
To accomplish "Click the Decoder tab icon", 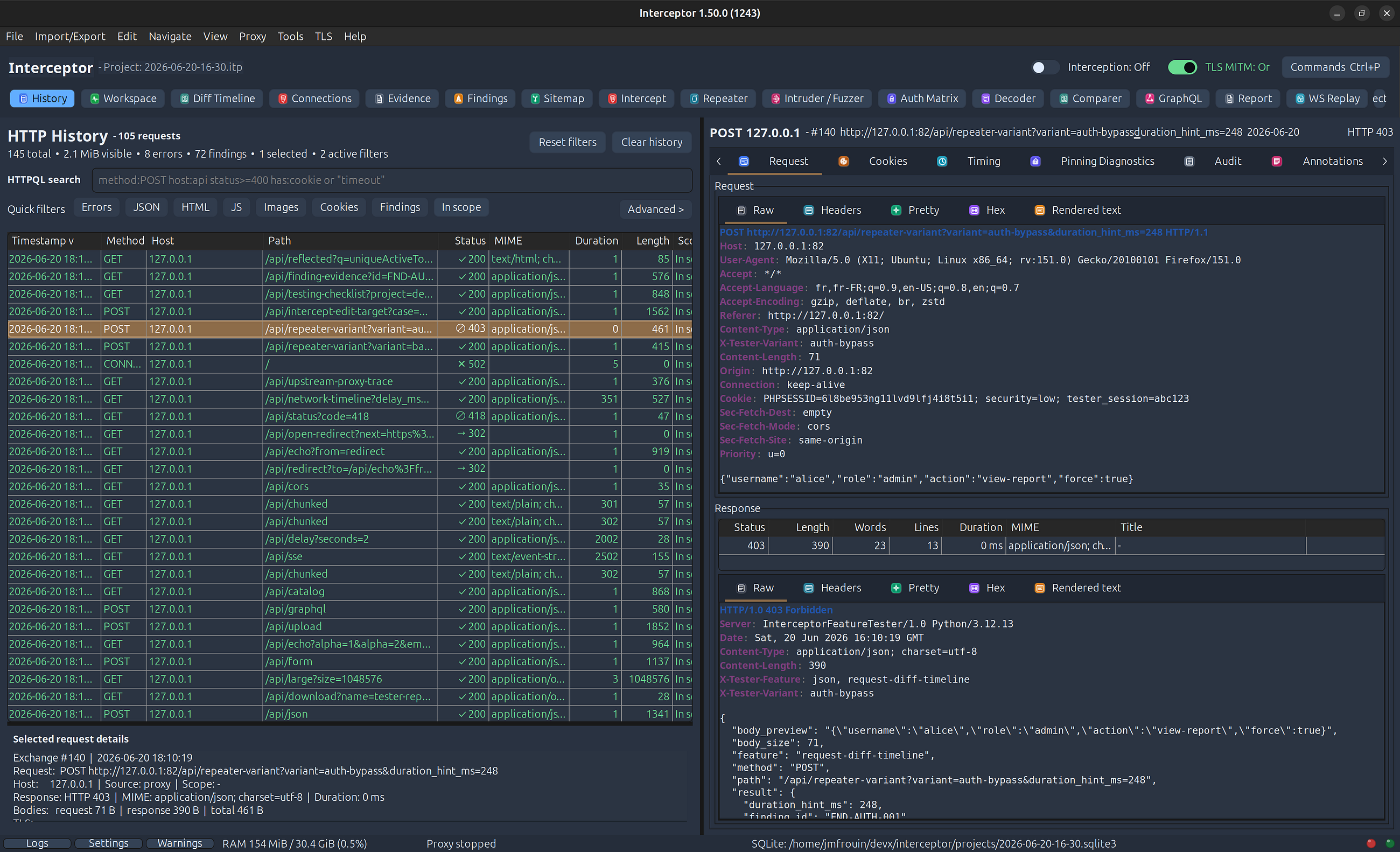I will [986, 99].
